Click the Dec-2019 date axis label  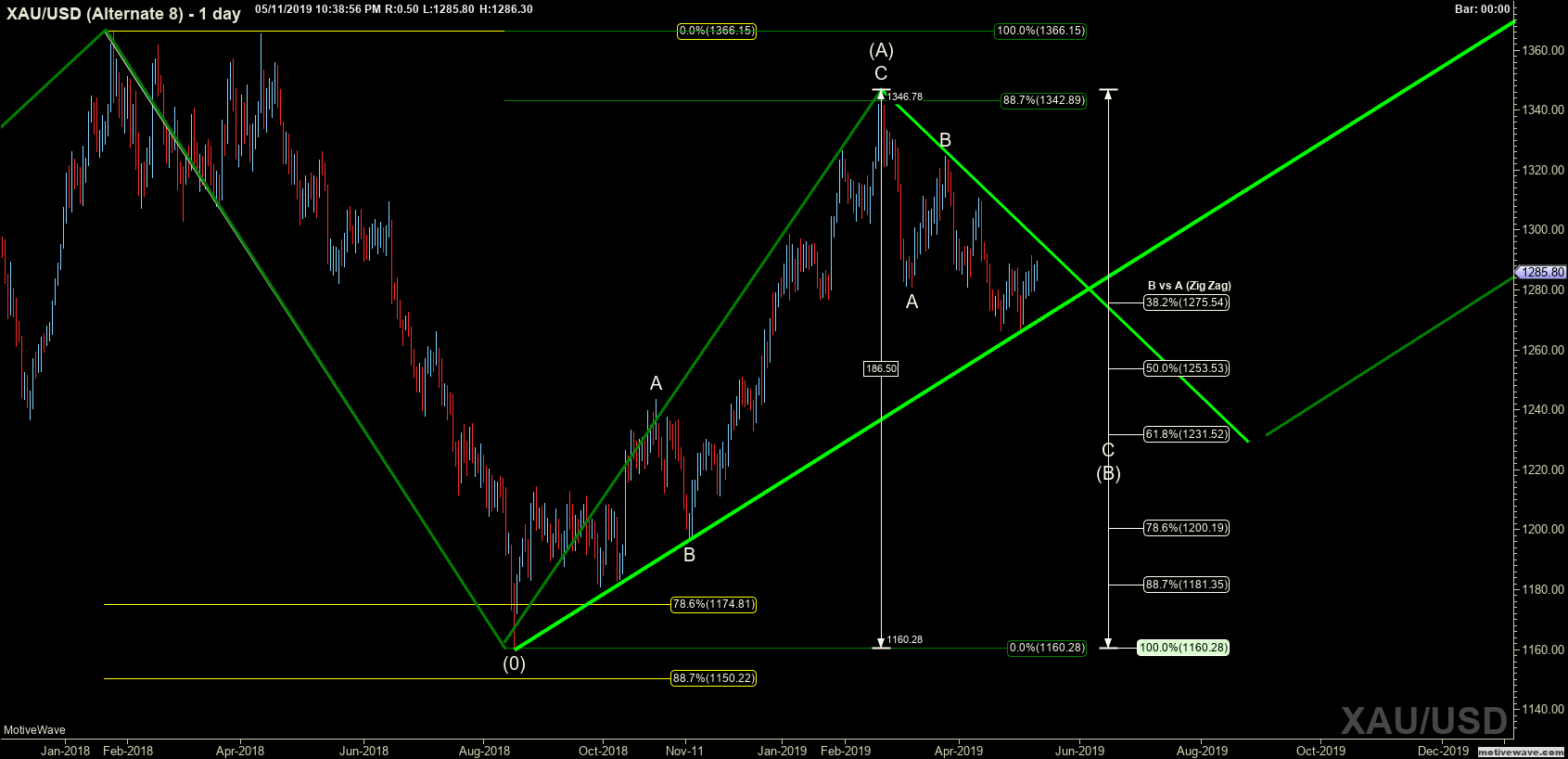[x=1444, y=751]
